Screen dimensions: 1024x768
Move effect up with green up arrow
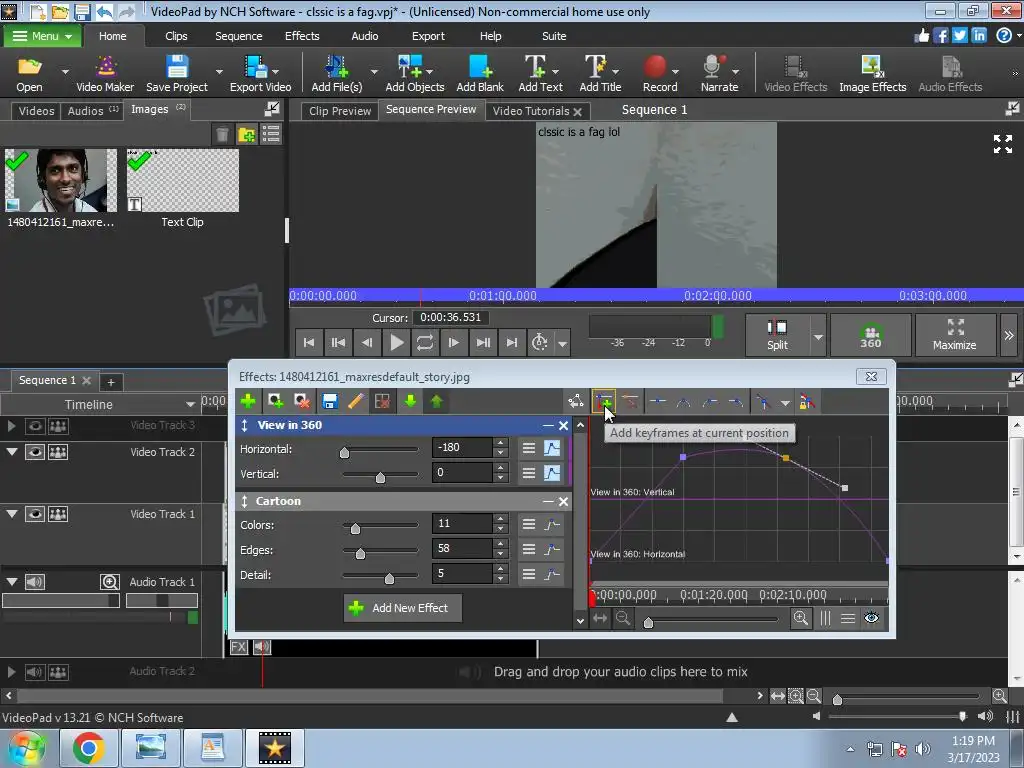[437, 401]
